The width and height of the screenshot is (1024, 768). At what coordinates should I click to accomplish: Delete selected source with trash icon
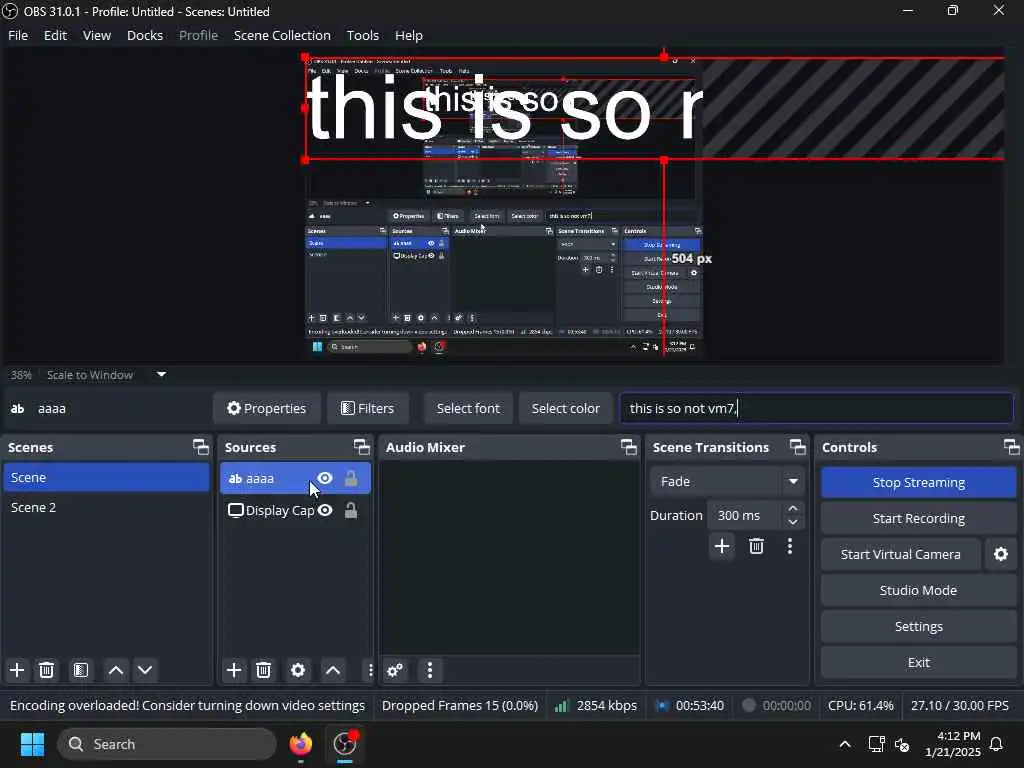tap(263, 670)
